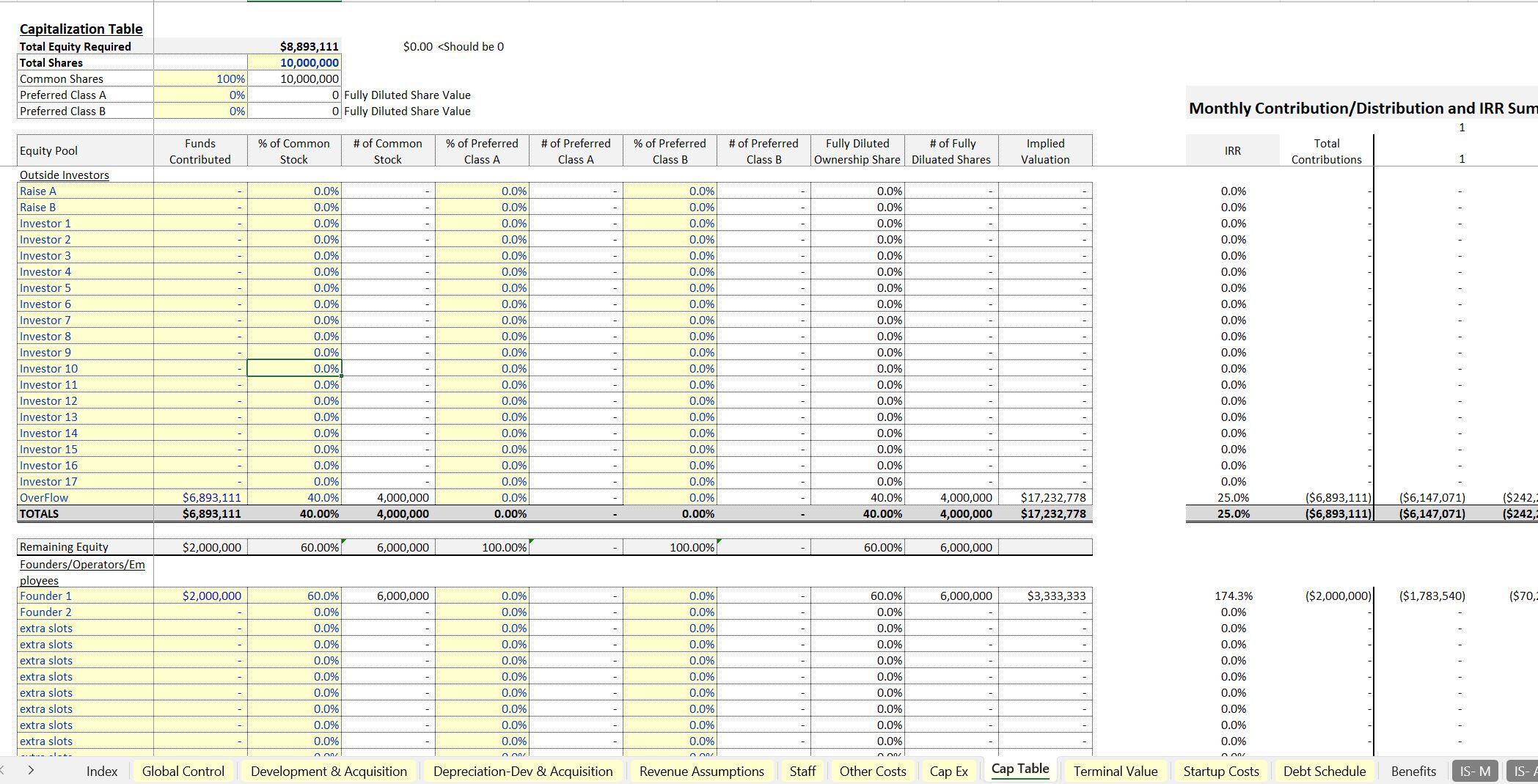Select Founder 1 Funds Contributed $2,000,000
Image resolution: width=1538 pixels, height=784 pixels.
pos(200,596)
